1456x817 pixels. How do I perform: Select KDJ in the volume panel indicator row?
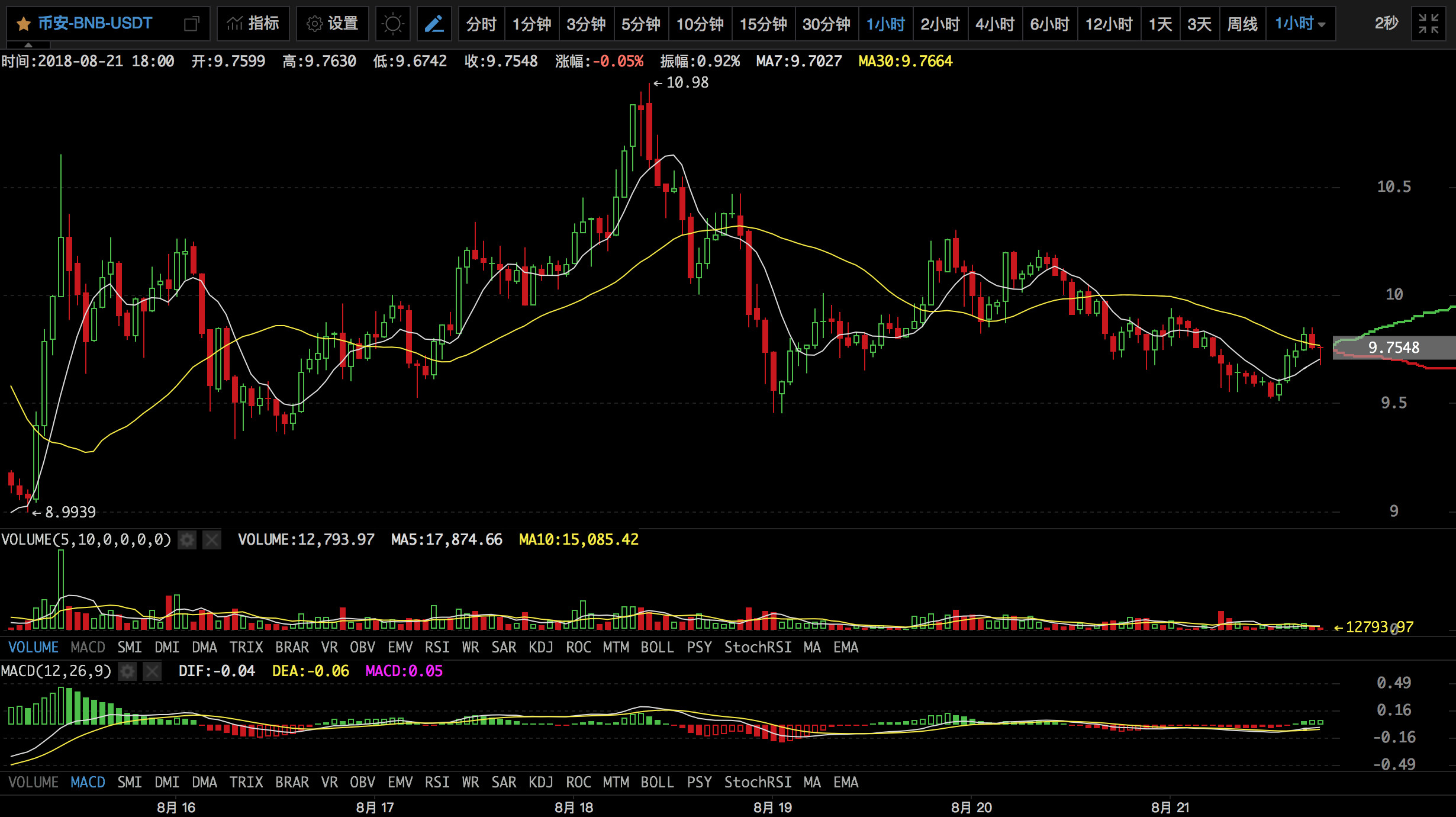click(541, 647)
